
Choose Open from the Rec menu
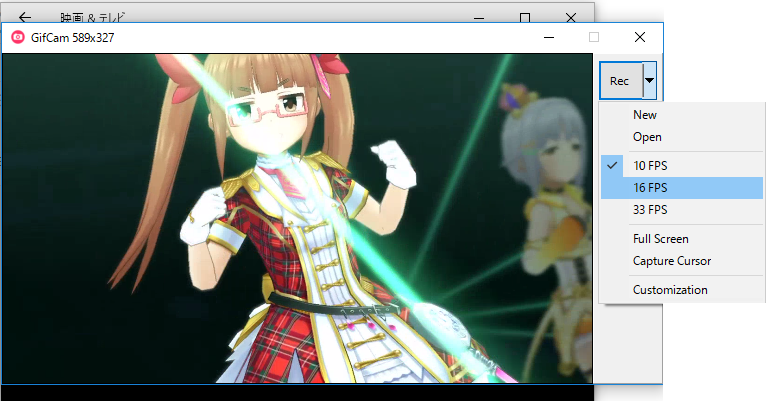[x=681, y=137]
